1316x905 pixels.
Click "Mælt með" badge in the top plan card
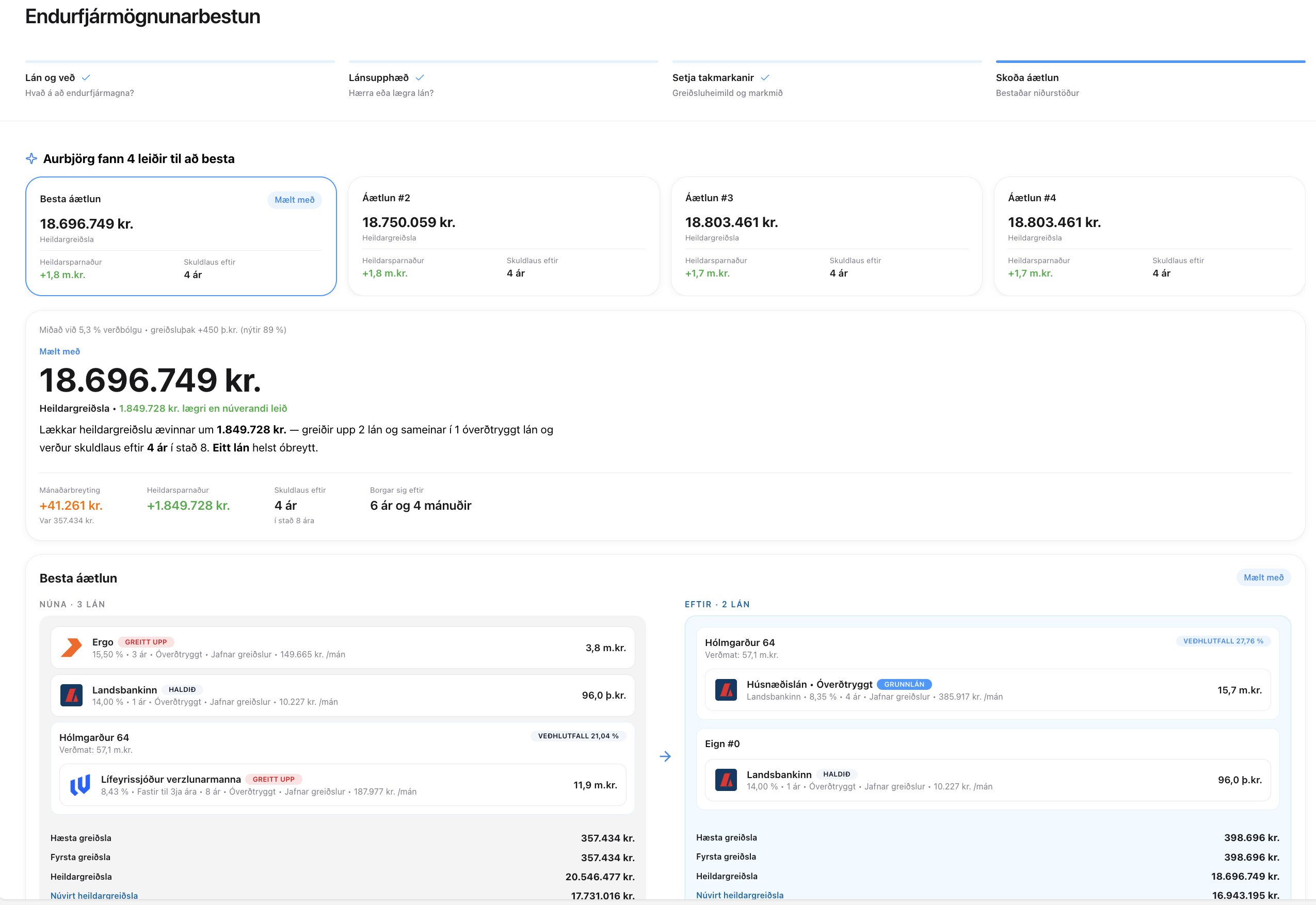[294, 200]
